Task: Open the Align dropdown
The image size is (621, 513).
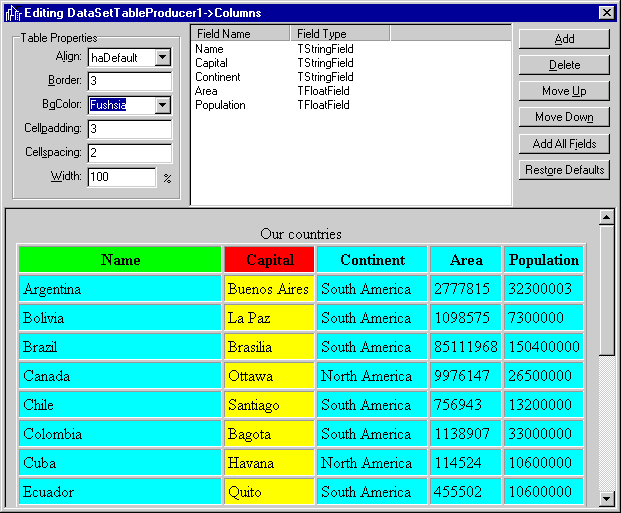Action: click(163, 57)
